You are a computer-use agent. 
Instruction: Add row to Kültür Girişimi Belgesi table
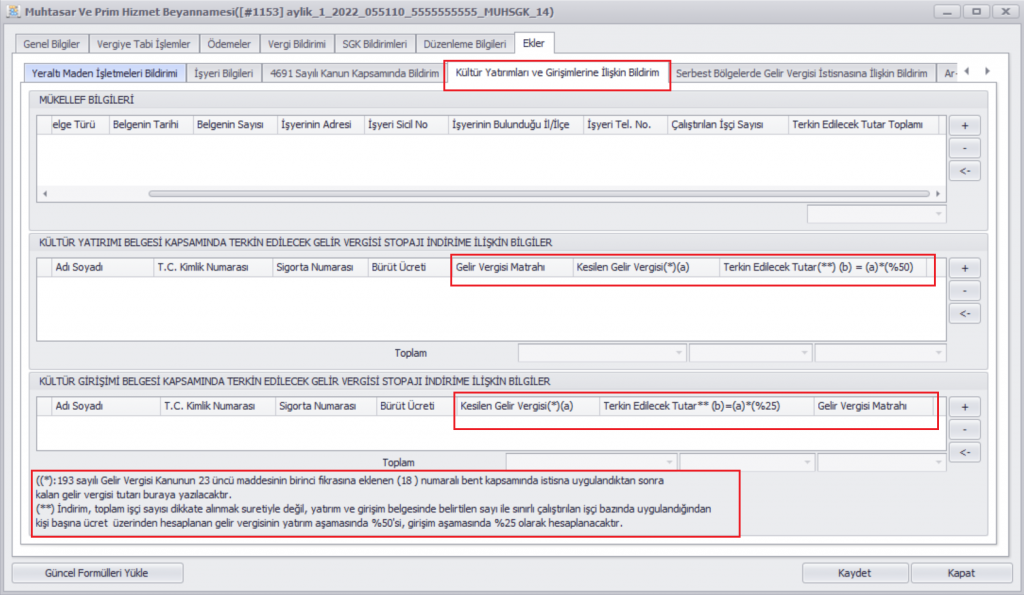click(x=964, y=407)
